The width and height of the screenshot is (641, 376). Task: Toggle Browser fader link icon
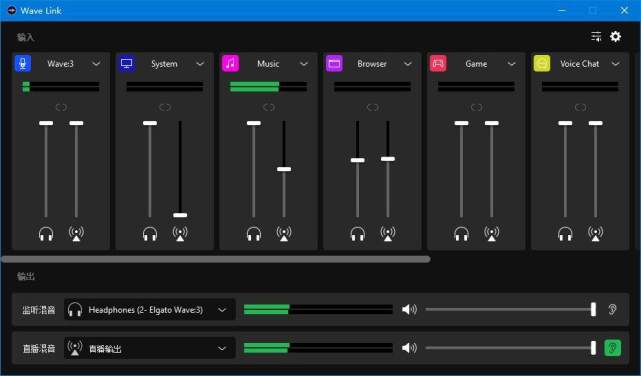point(372,107)
